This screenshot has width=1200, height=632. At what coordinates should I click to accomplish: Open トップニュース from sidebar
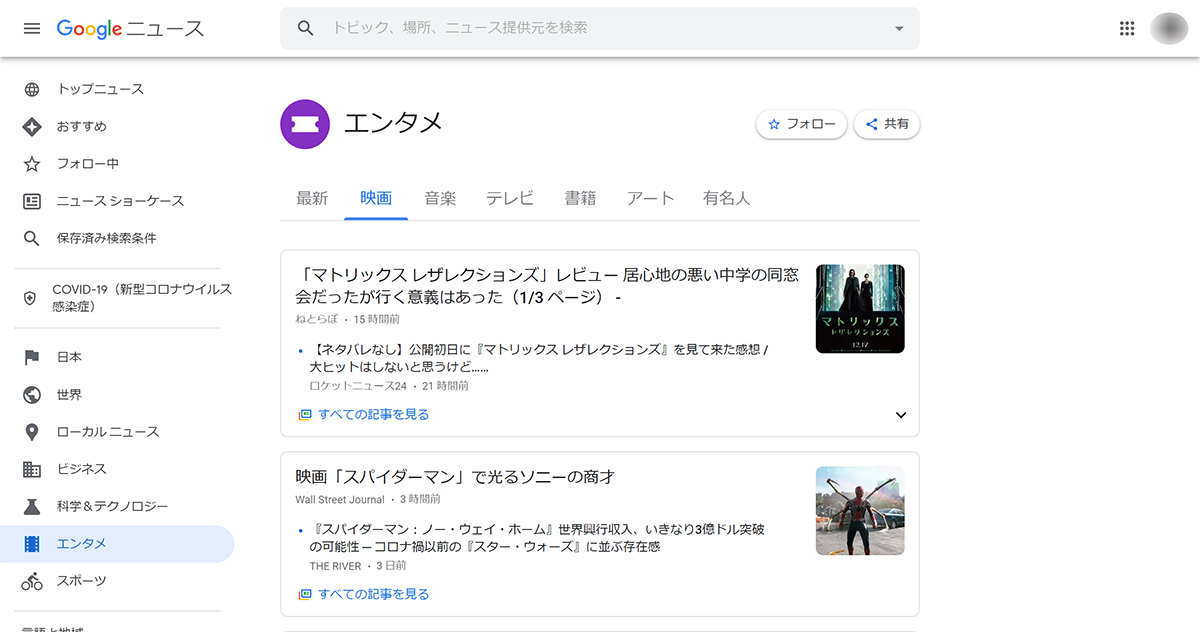coord(100,89)
